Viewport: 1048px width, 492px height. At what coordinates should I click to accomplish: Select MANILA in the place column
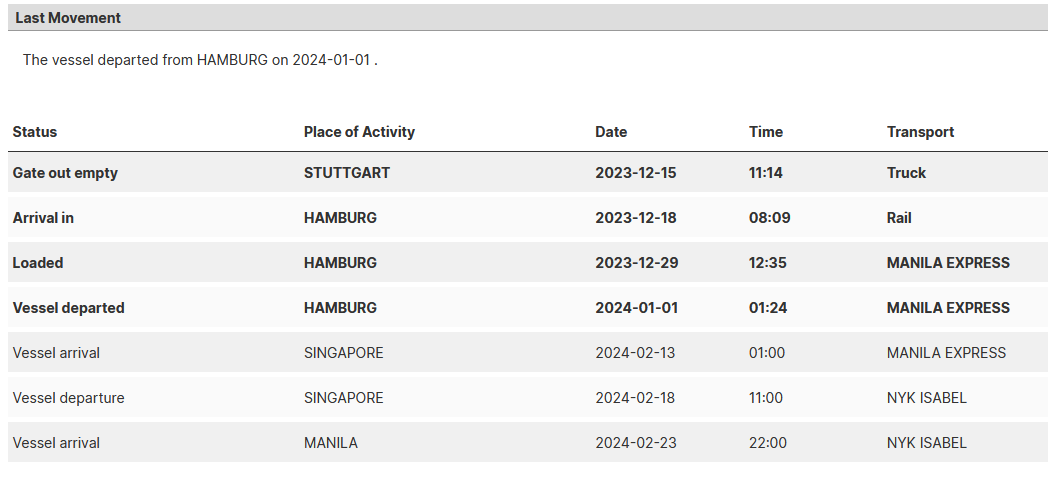[331, 443]
